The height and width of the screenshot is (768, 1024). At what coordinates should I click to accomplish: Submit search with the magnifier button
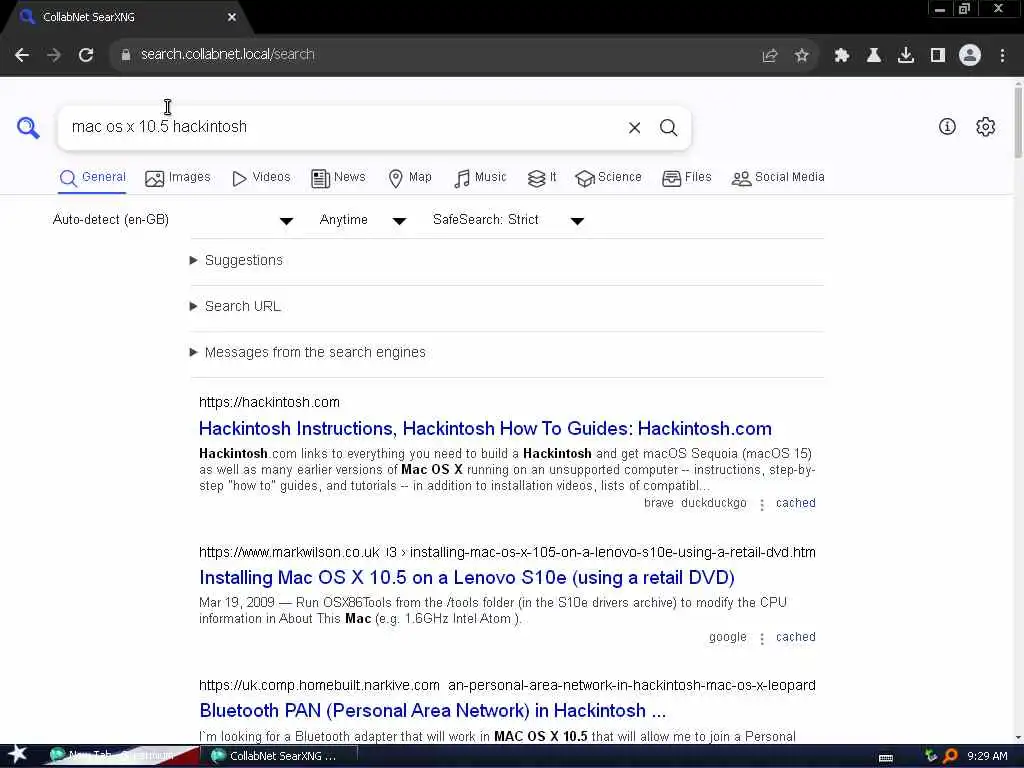pos(668,127)
